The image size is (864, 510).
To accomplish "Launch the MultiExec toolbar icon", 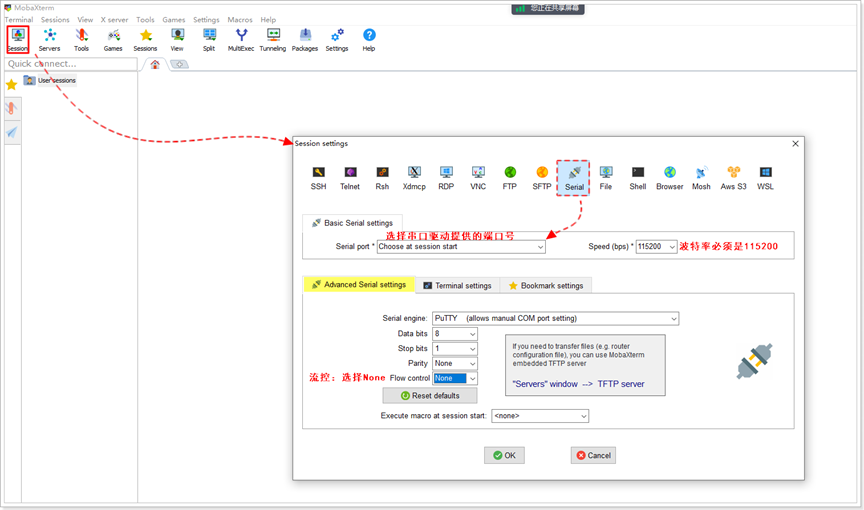I will click(241, 40).
